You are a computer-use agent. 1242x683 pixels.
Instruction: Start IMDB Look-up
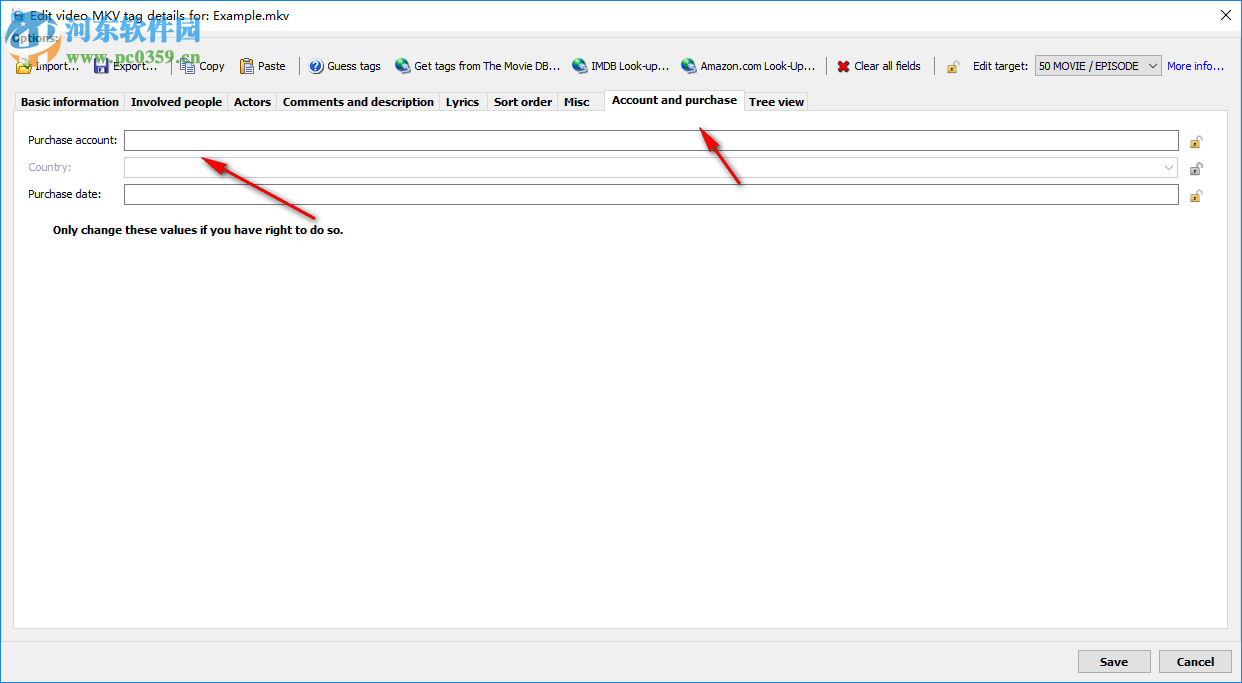coord(621,65)
